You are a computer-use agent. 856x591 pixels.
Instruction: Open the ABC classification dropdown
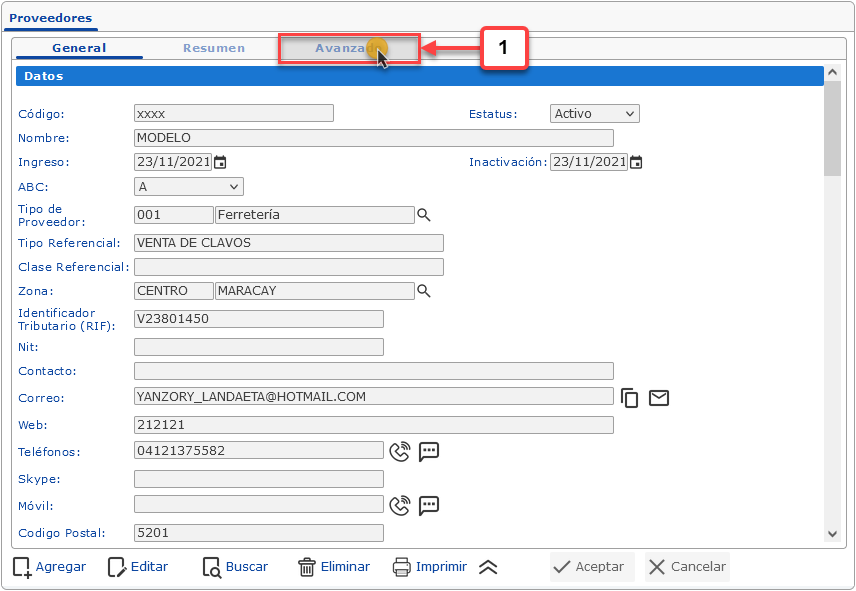[x=188, y=187]
